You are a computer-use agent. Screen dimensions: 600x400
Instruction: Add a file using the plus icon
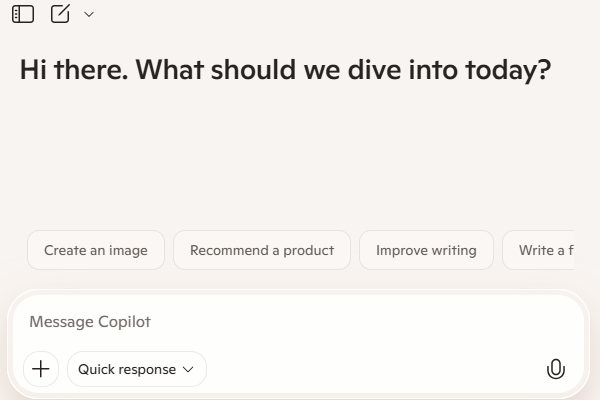(x=41, y=369)
